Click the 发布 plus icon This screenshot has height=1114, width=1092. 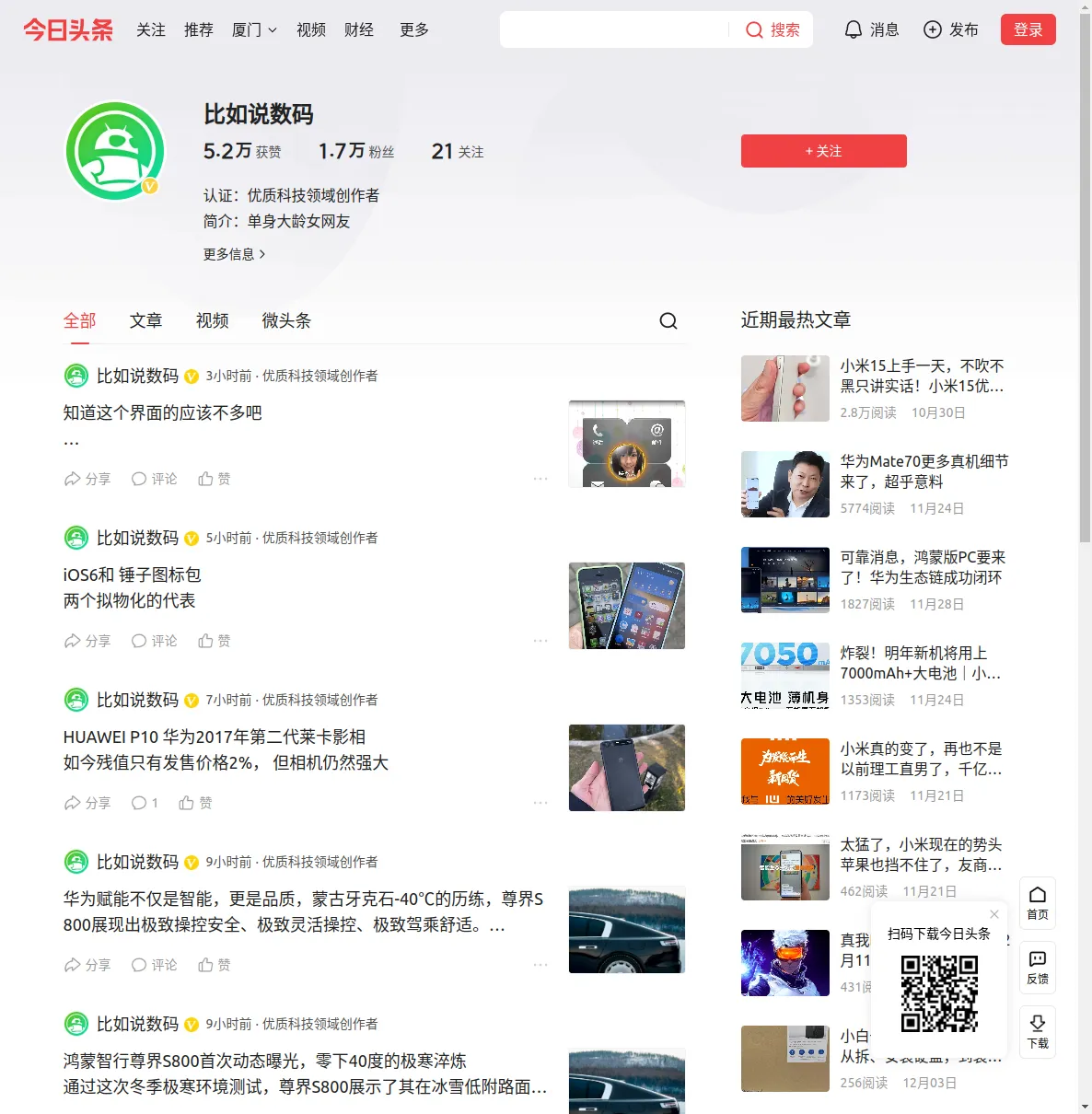(x=933, y=29)
